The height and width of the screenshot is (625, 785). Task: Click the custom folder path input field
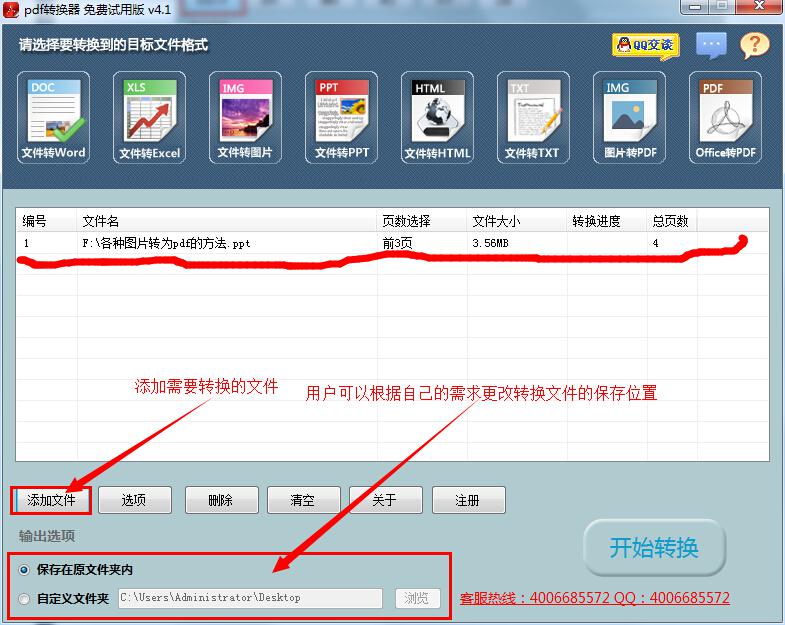point(250,598)
